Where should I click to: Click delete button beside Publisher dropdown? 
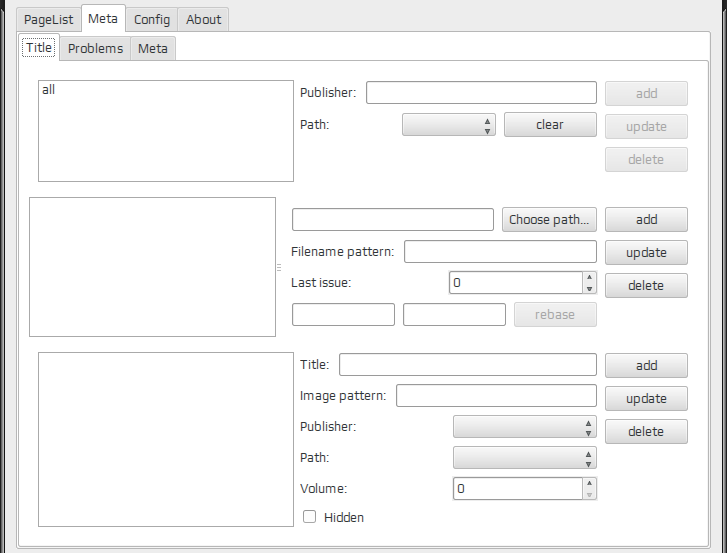(646, 431)
